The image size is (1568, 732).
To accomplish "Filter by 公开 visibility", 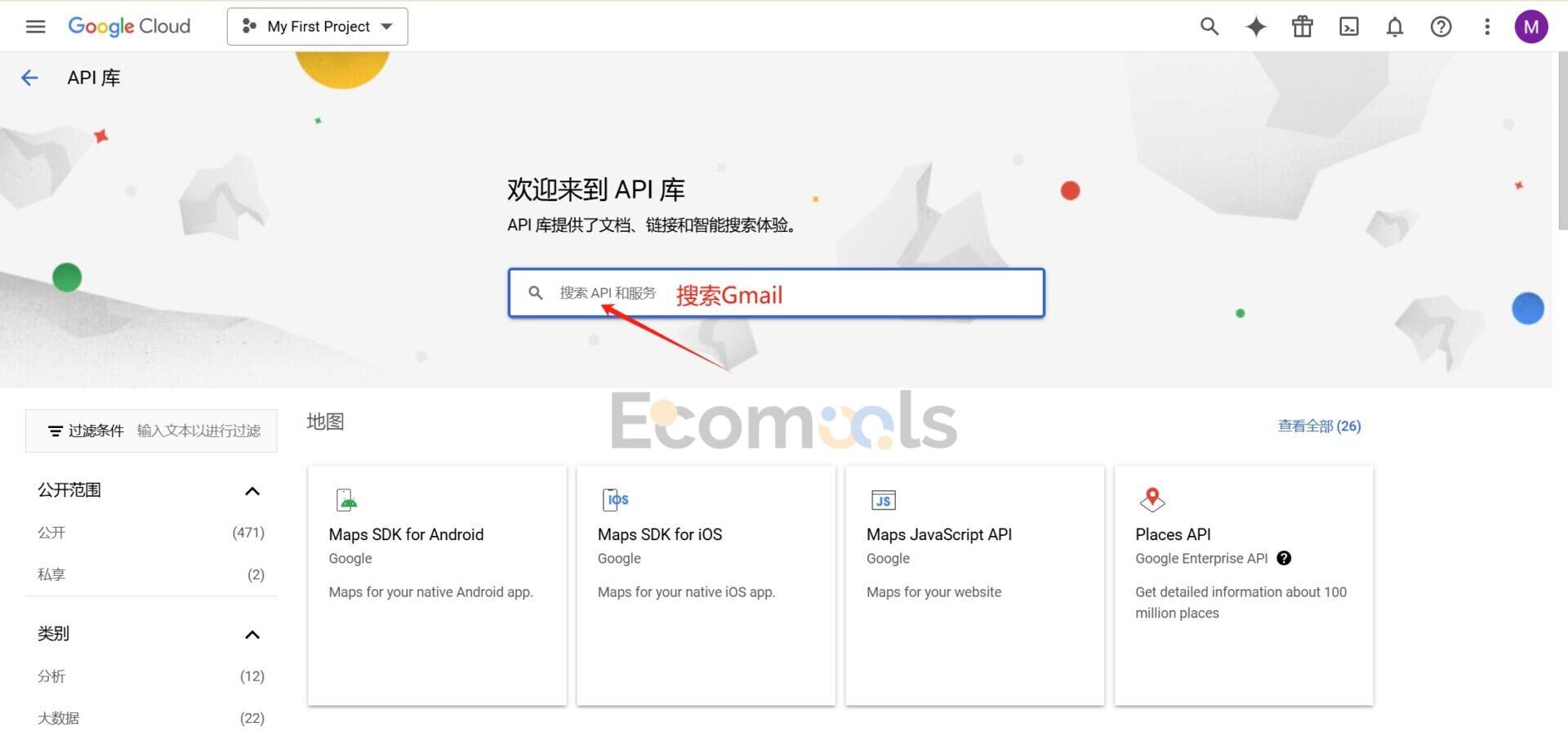I will [x=151, y=533].
